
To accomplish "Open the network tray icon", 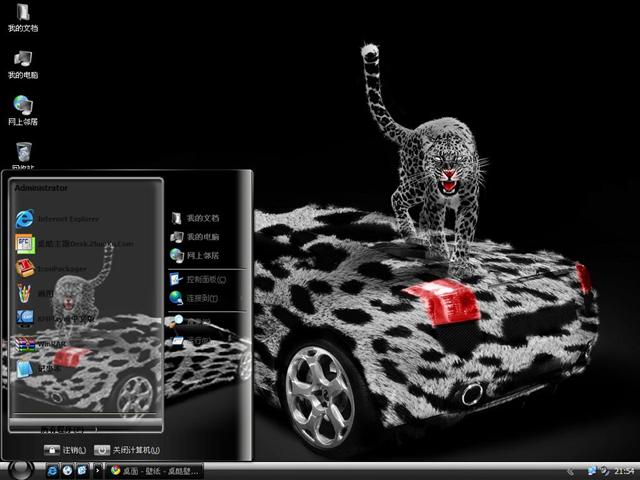I will (592, 470).
